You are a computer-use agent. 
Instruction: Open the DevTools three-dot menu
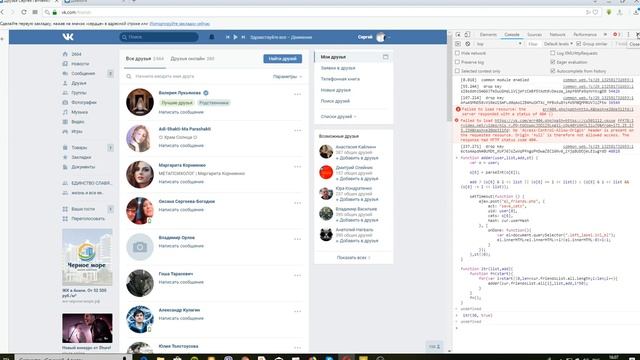pyautogui.click(x=628, y=35)
